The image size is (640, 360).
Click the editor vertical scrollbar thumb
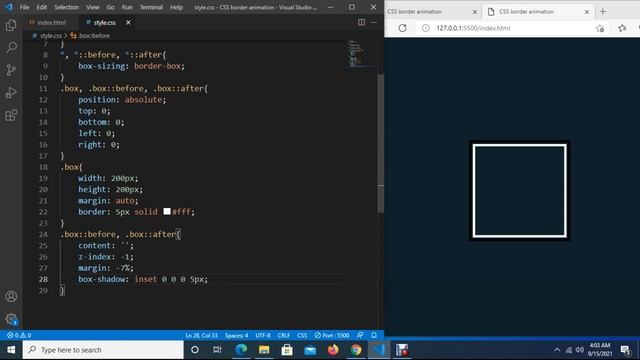(380, 143)
